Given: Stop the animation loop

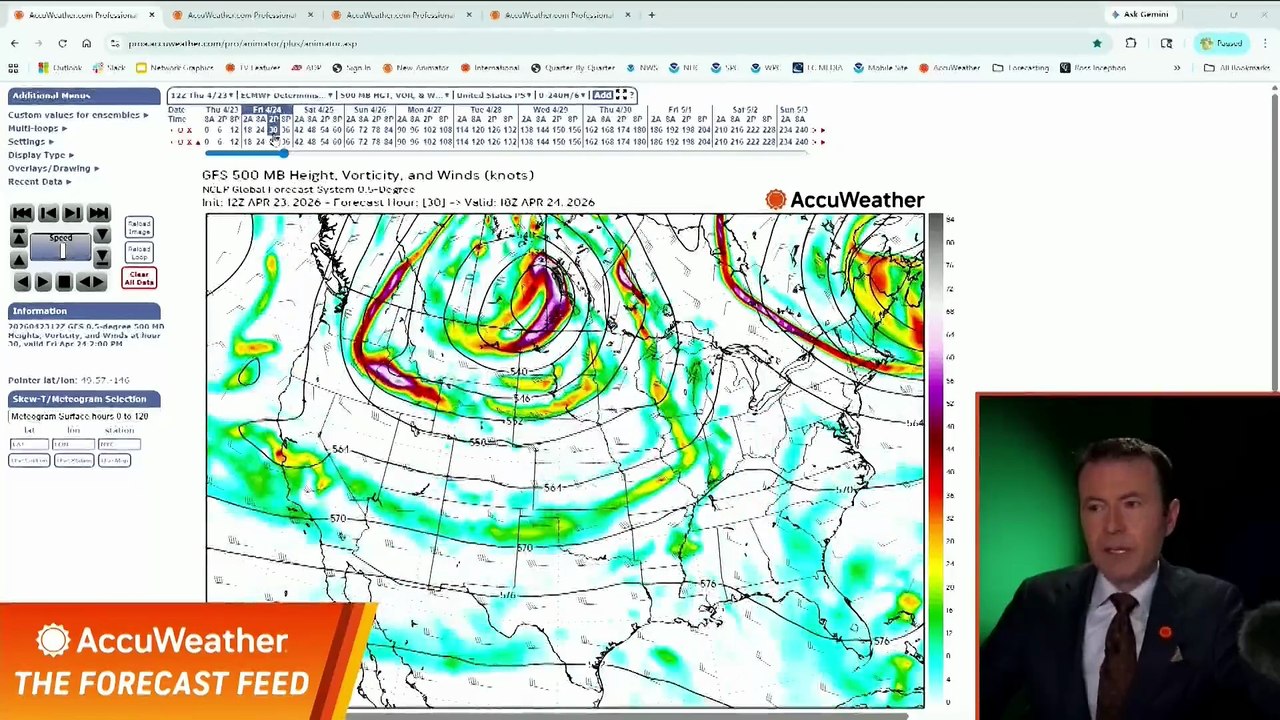Looking at the screenshot, I should point(64,282).
